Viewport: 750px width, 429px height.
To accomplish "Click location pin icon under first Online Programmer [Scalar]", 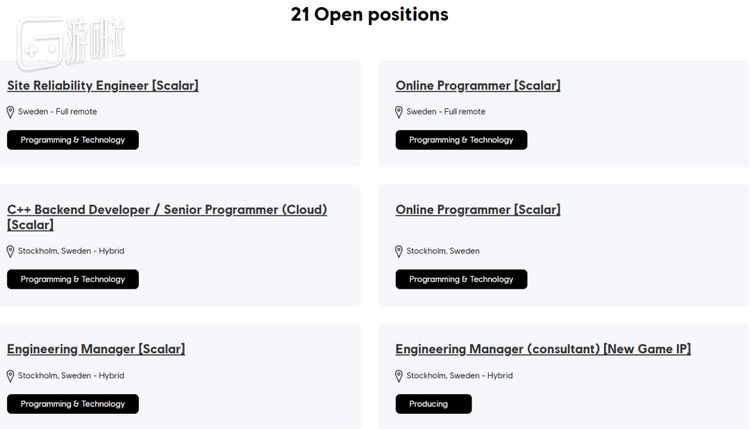I will coord(399,112).
